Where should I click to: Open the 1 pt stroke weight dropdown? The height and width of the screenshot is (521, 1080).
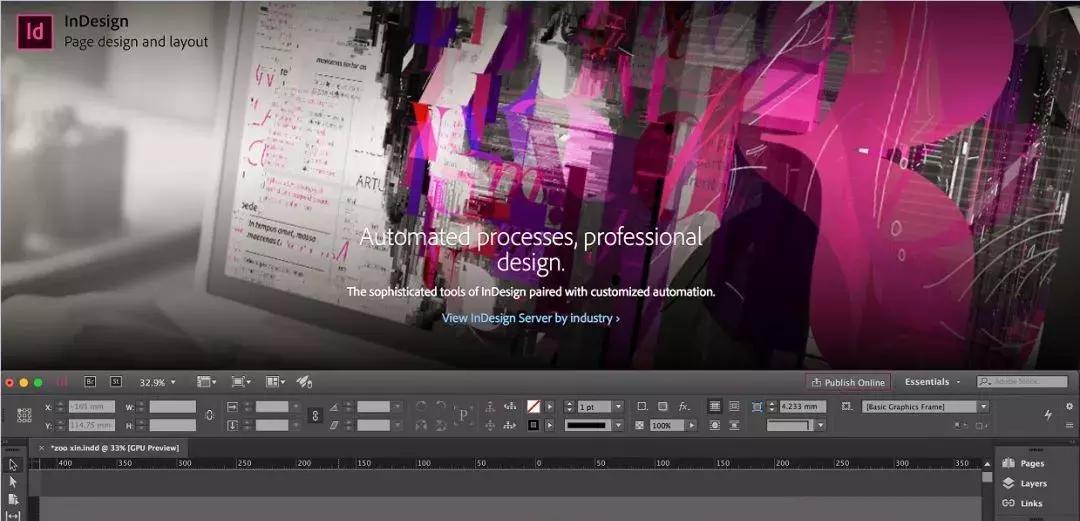pos(618,407)
